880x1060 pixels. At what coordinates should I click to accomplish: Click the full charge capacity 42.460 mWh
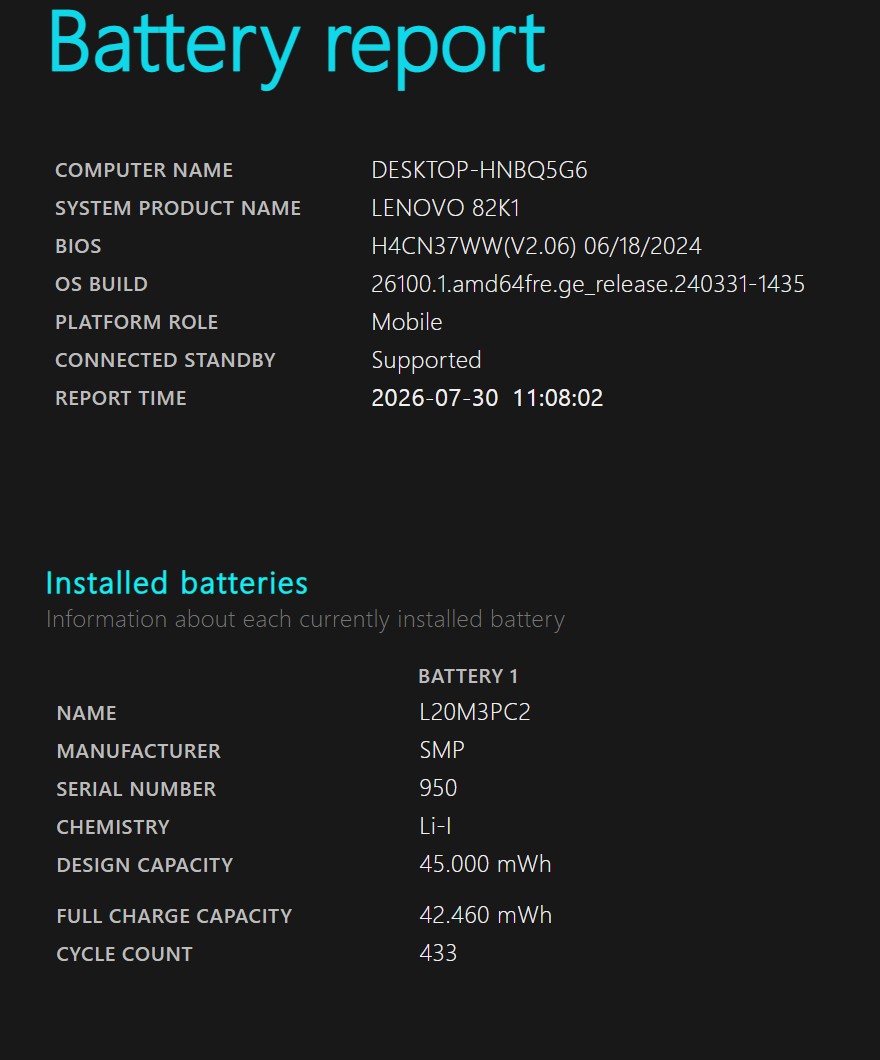485,915
